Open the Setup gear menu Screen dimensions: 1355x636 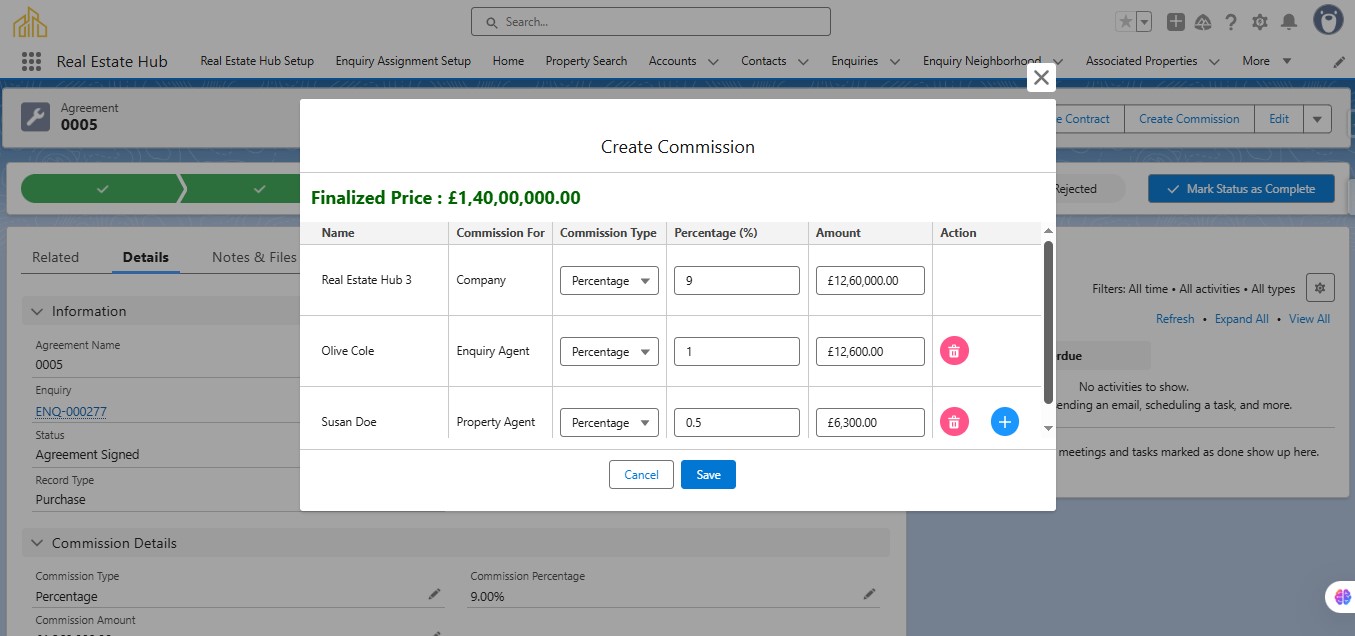tap(1260, 22)
